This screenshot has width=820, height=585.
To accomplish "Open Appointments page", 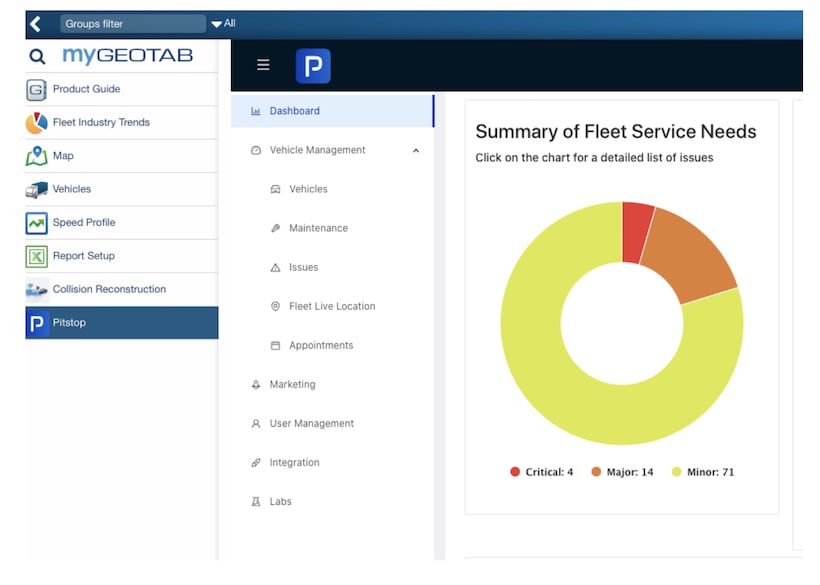I will coord(321,346).
